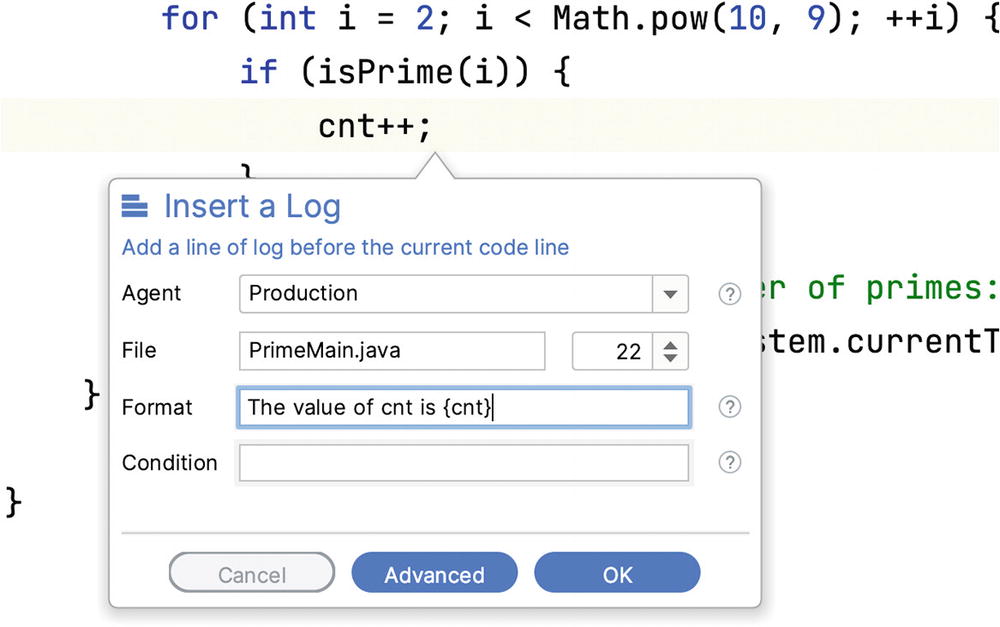Screen dimensions: 1000x627
Task: Open the Advanced log options
Action: [434, 574]
